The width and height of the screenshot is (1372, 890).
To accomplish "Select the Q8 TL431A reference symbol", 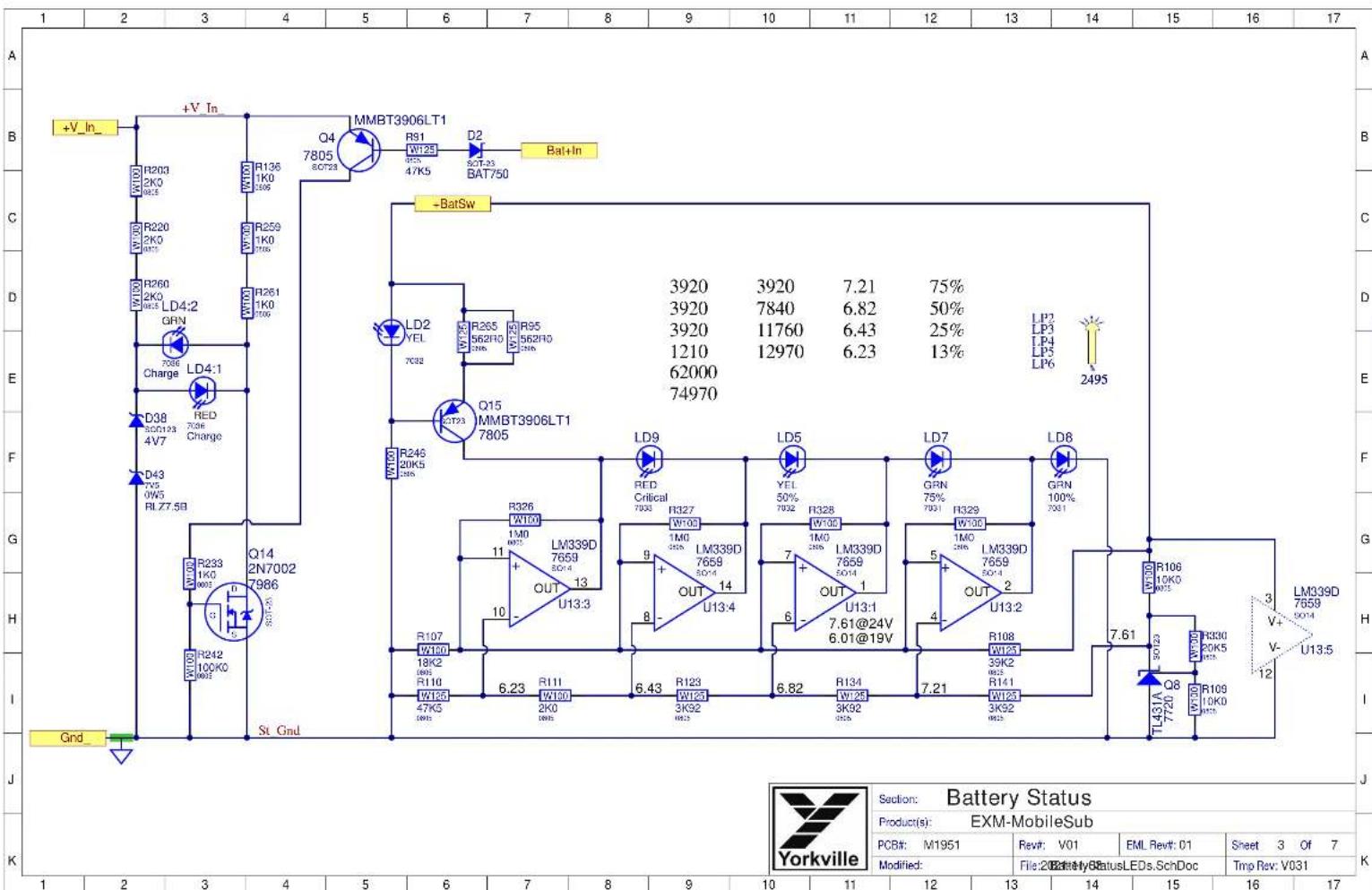I will [x=1150, y=678].
